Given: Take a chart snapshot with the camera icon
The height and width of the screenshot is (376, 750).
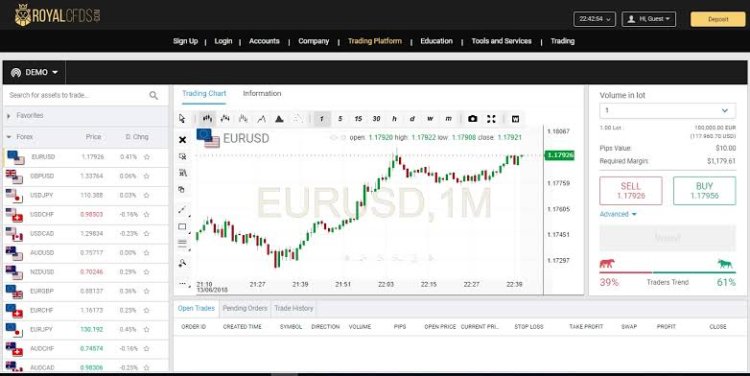Looking at the screenshot, I should pyautogui.click(x=473, y=119).
